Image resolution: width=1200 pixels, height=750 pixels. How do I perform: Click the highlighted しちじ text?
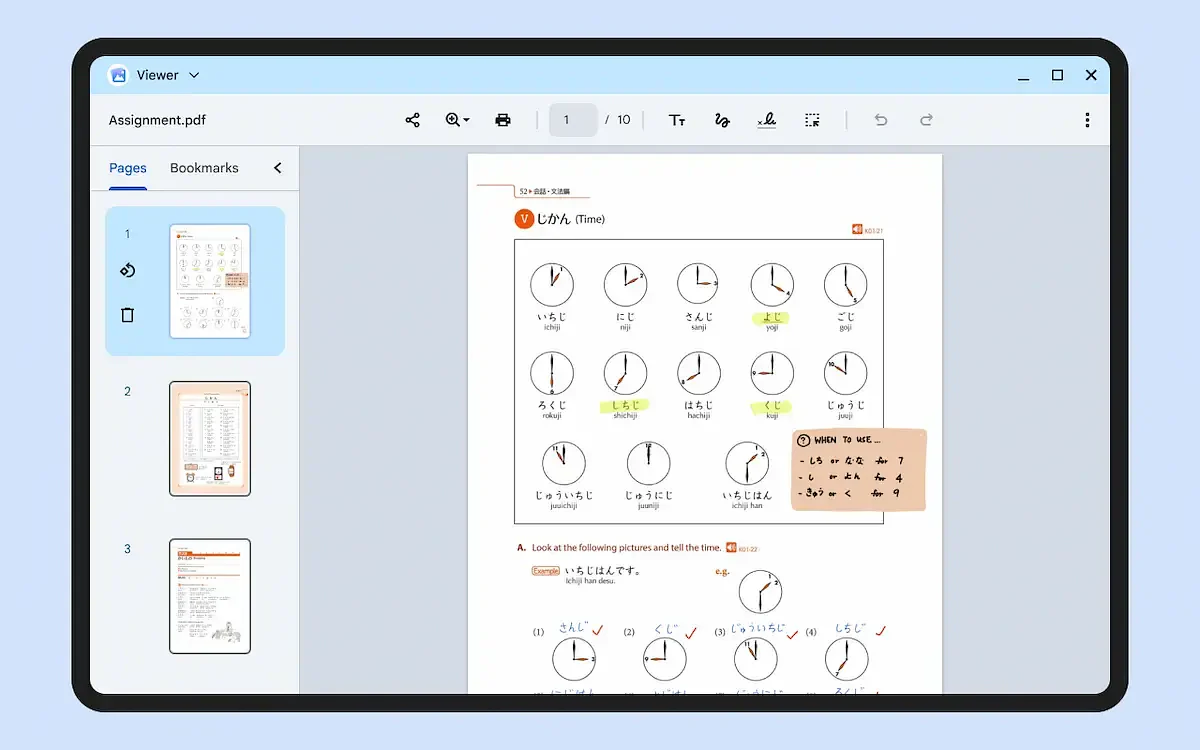(626, 405)
